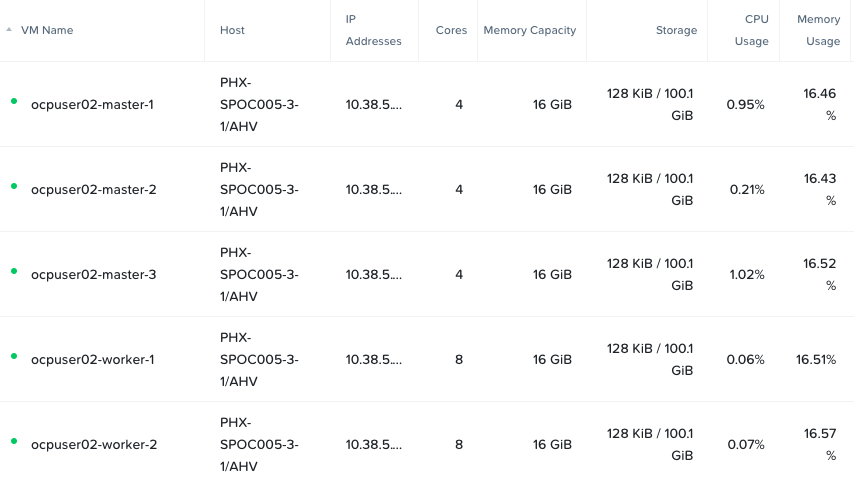The width and height of the screenshot is (854, 482).
Task: Click truncated IP address for ocpuser02-worker-1
Action: (373, 359)
